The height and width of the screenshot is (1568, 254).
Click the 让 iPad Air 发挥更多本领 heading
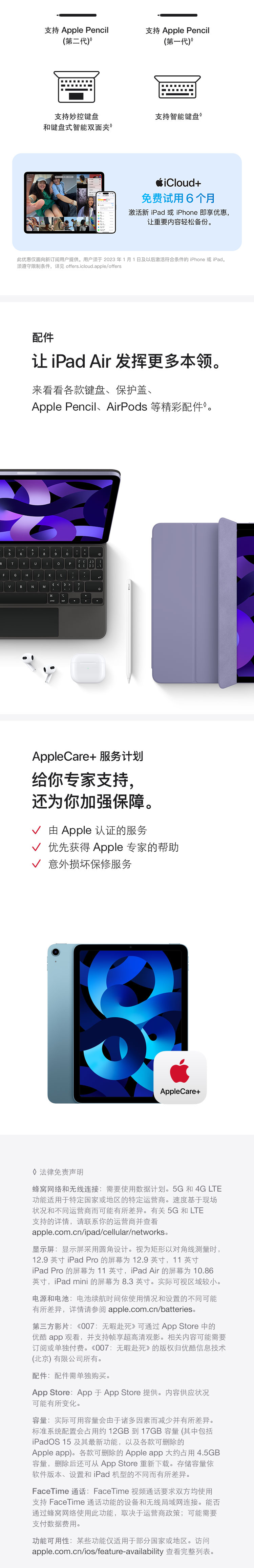[x=127, y=362]
